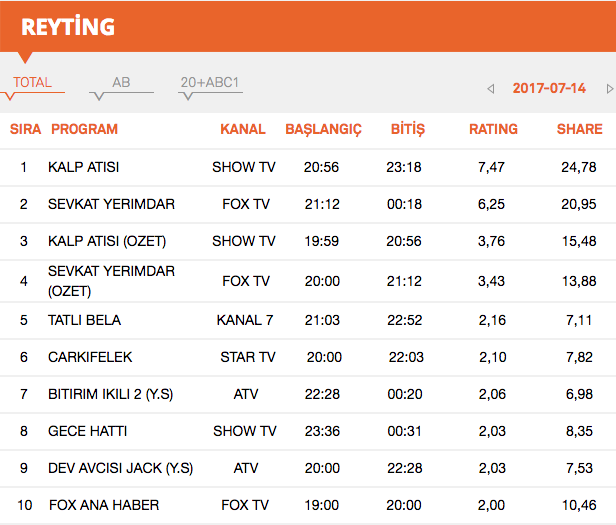The width and height of the screenshot is (616, 525).
Task: Open the 20+ABC1 tab
Action: [x=210, y=83]
